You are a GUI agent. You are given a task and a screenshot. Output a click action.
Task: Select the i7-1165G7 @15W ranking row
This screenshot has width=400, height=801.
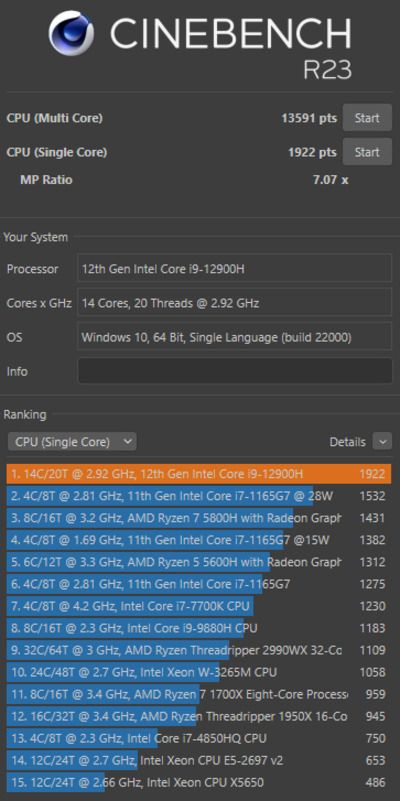click(x=199, y=540)
